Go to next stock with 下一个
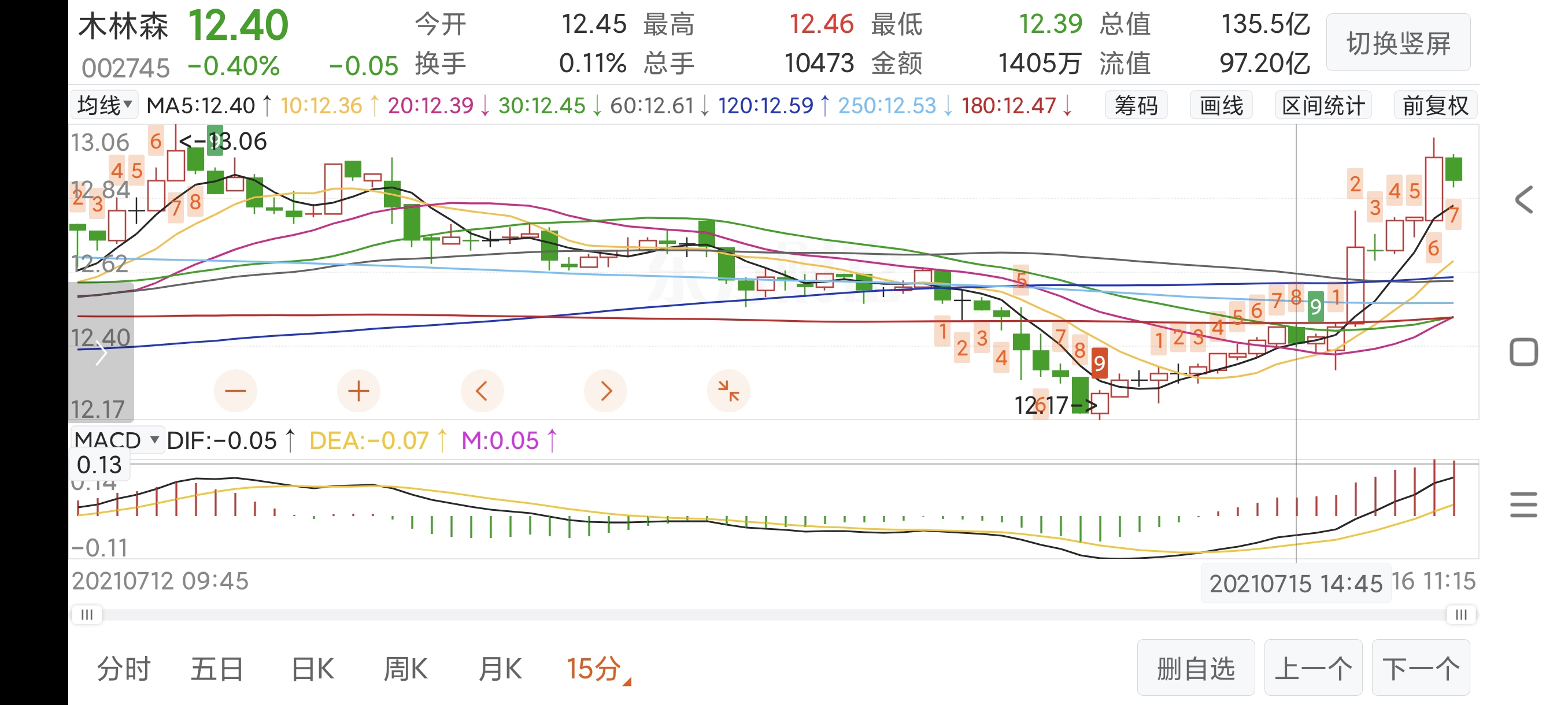This screenshot has height=705, width=1568. pyautogui.click(x=1420, y=668)
